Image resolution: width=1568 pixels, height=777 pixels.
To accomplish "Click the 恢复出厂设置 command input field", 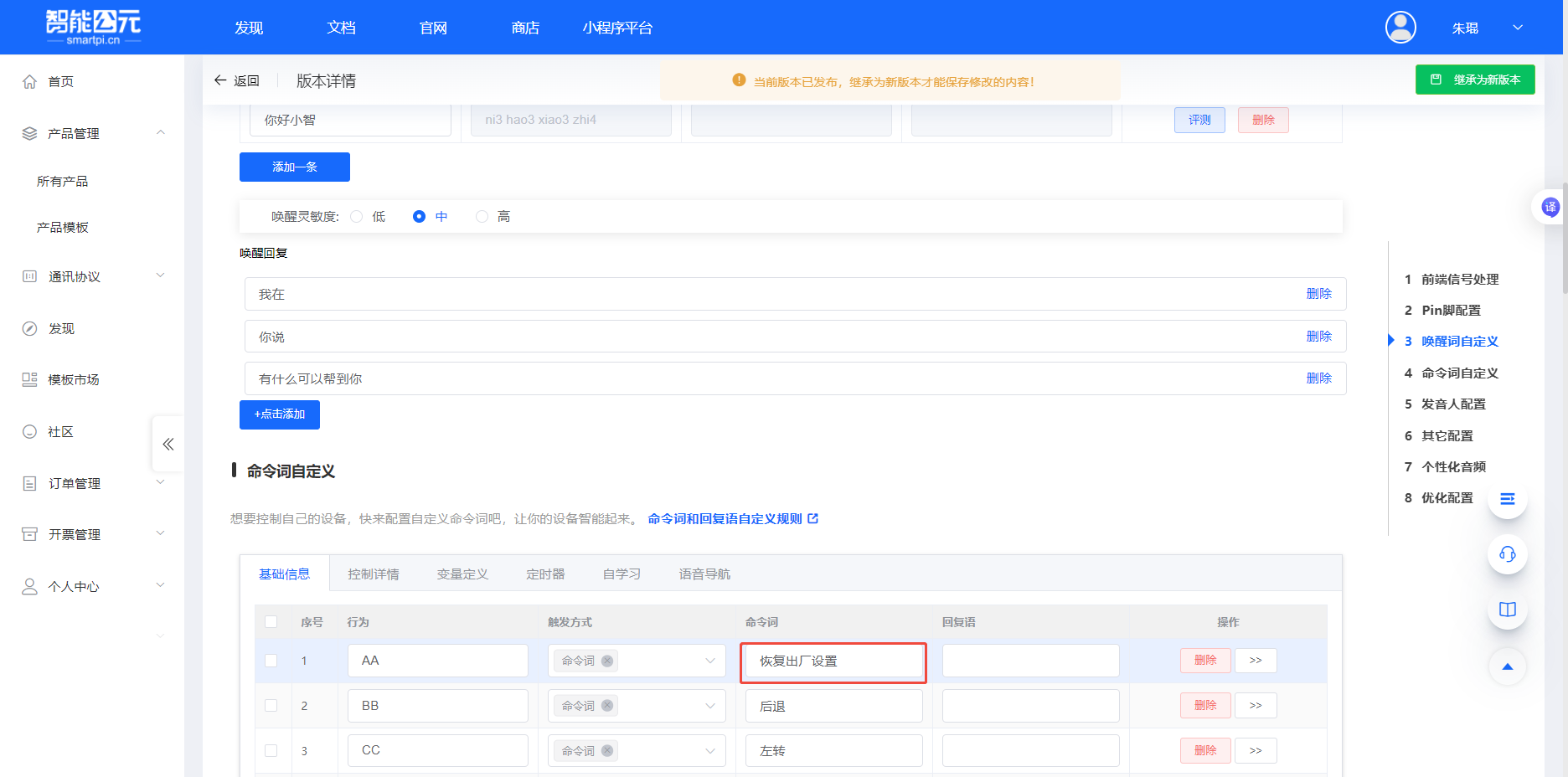I will pos(833,661).
